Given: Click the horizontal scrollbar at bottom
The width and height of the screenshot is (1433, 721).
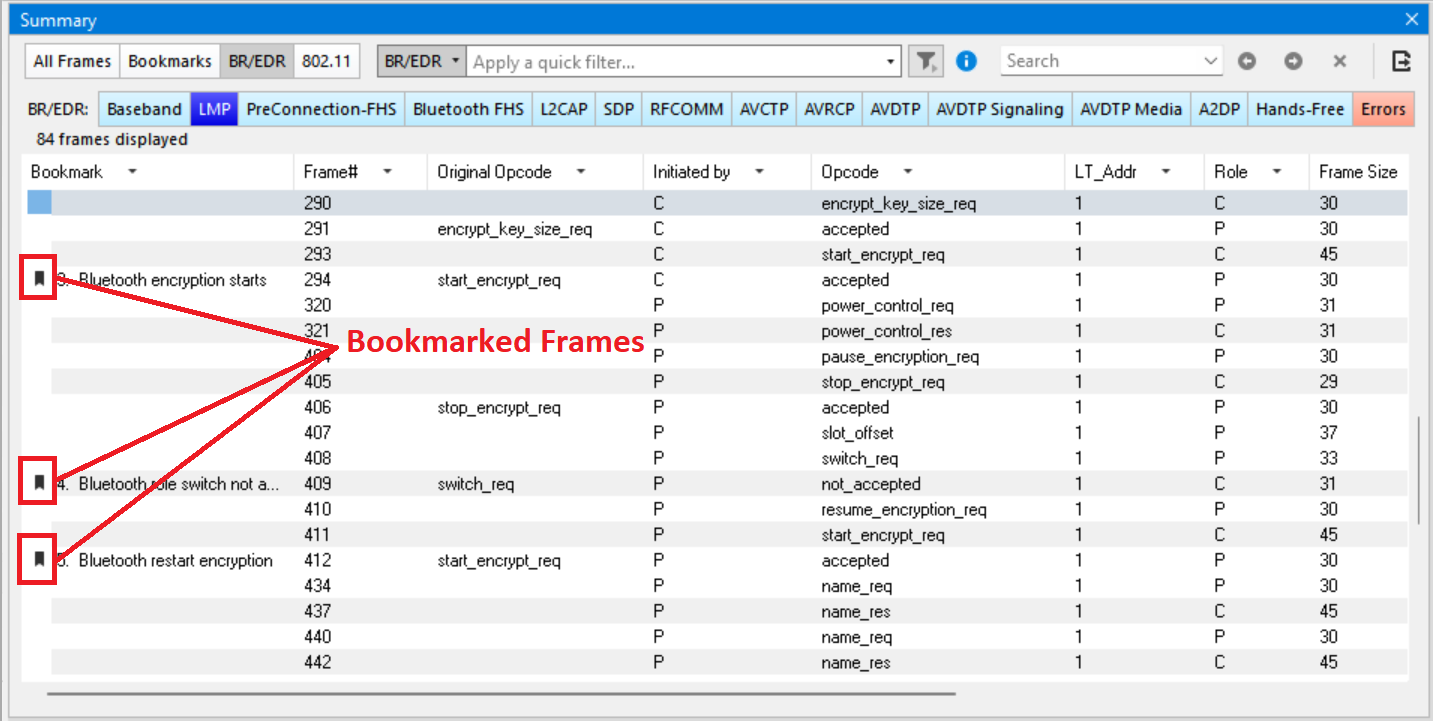Looking at the screenshot, I should 501,692.
